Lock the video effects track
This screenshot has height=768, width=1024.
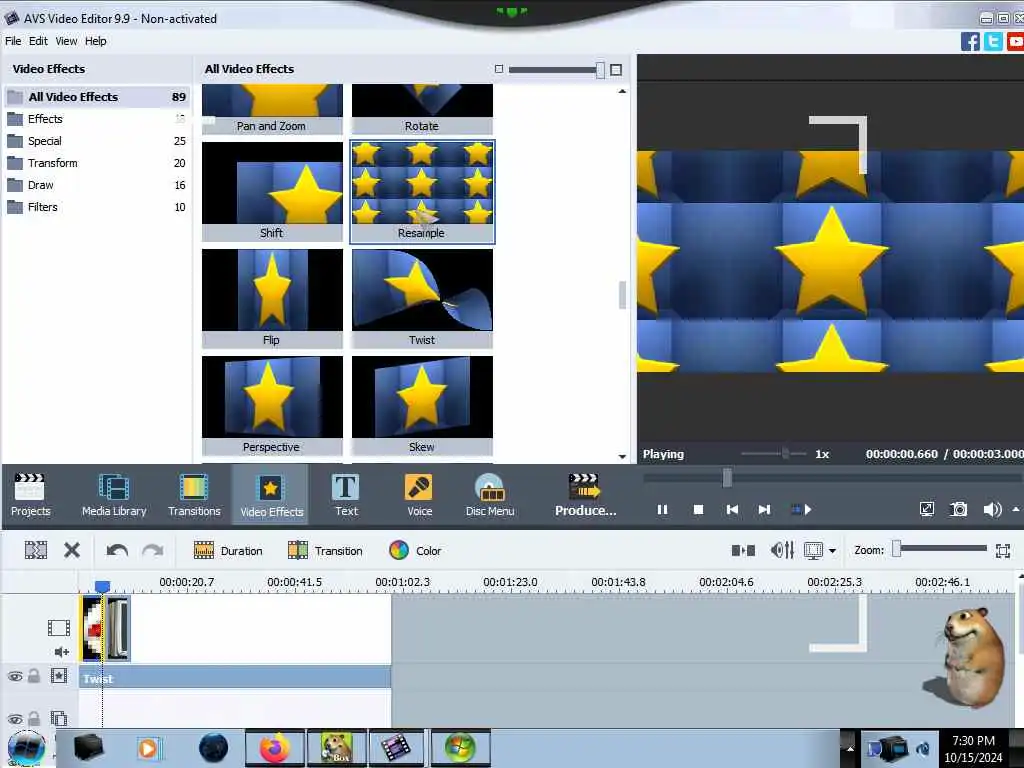pyautogui.click(x=34, y=676)
